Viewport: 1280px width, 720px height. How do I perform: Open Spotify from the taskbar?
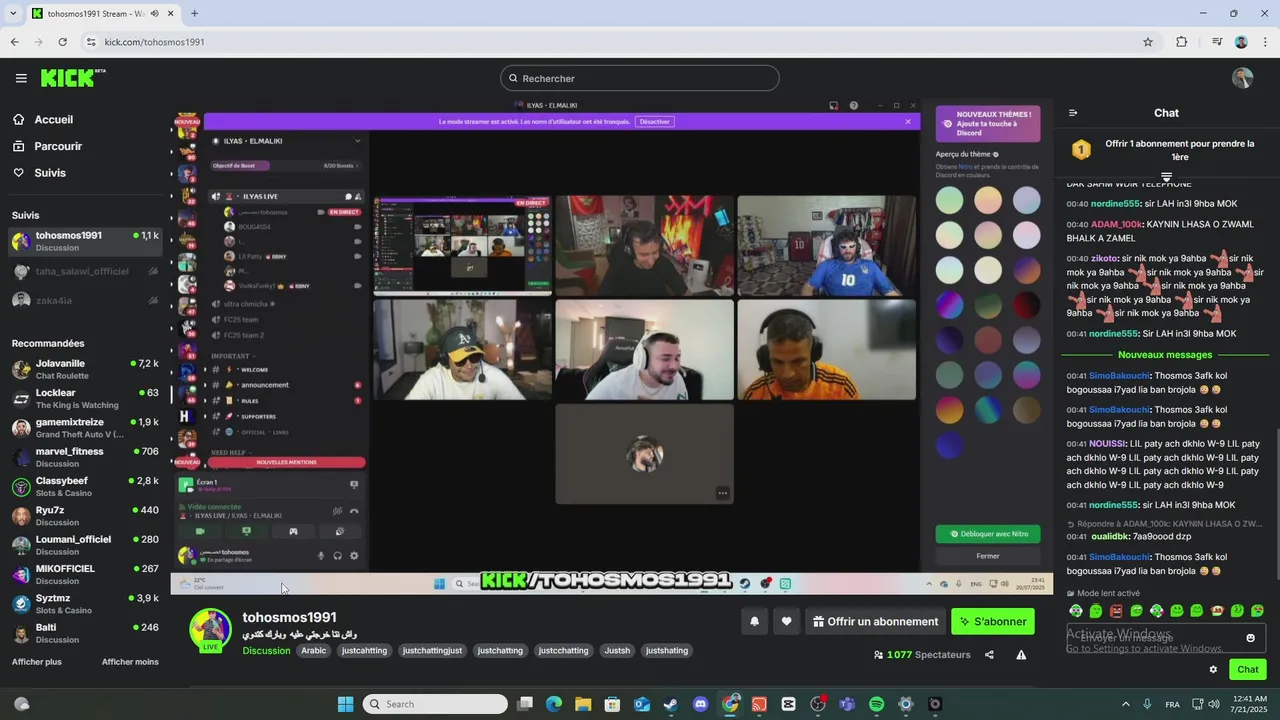click(876, 704)
